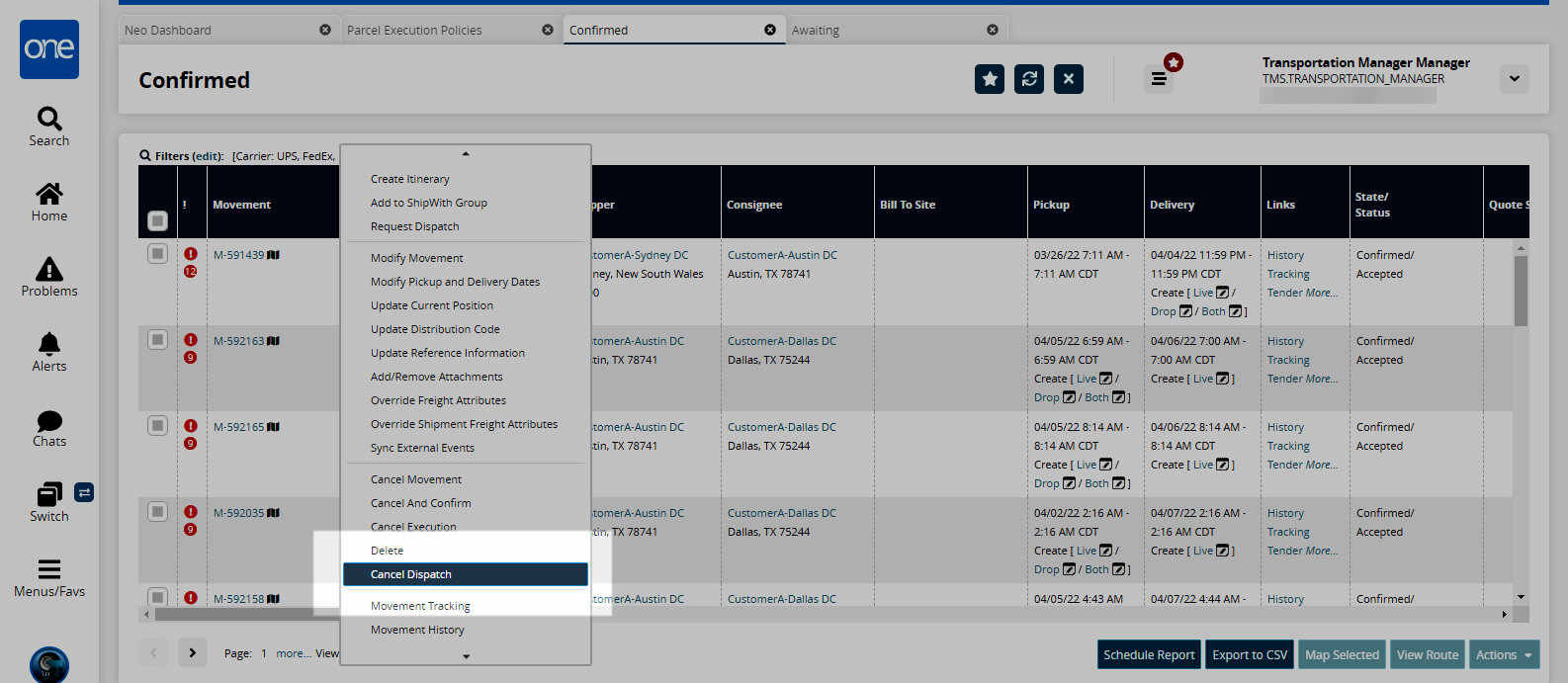Open Alerts bell icon
This screenshot has width=1568, height=683.
coord(49,344)
